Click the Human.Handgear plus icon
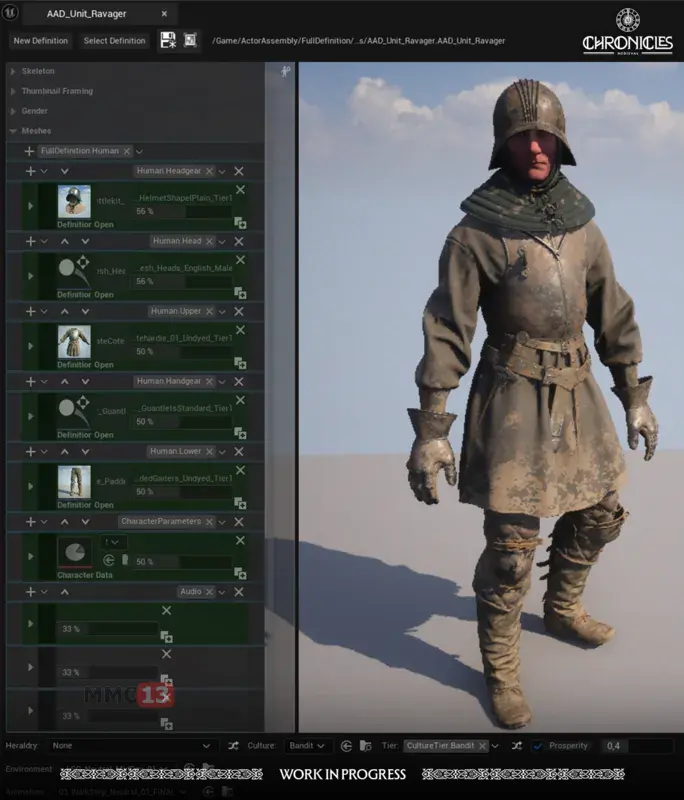Screen dimensions: 684x800 coord(30,381)
